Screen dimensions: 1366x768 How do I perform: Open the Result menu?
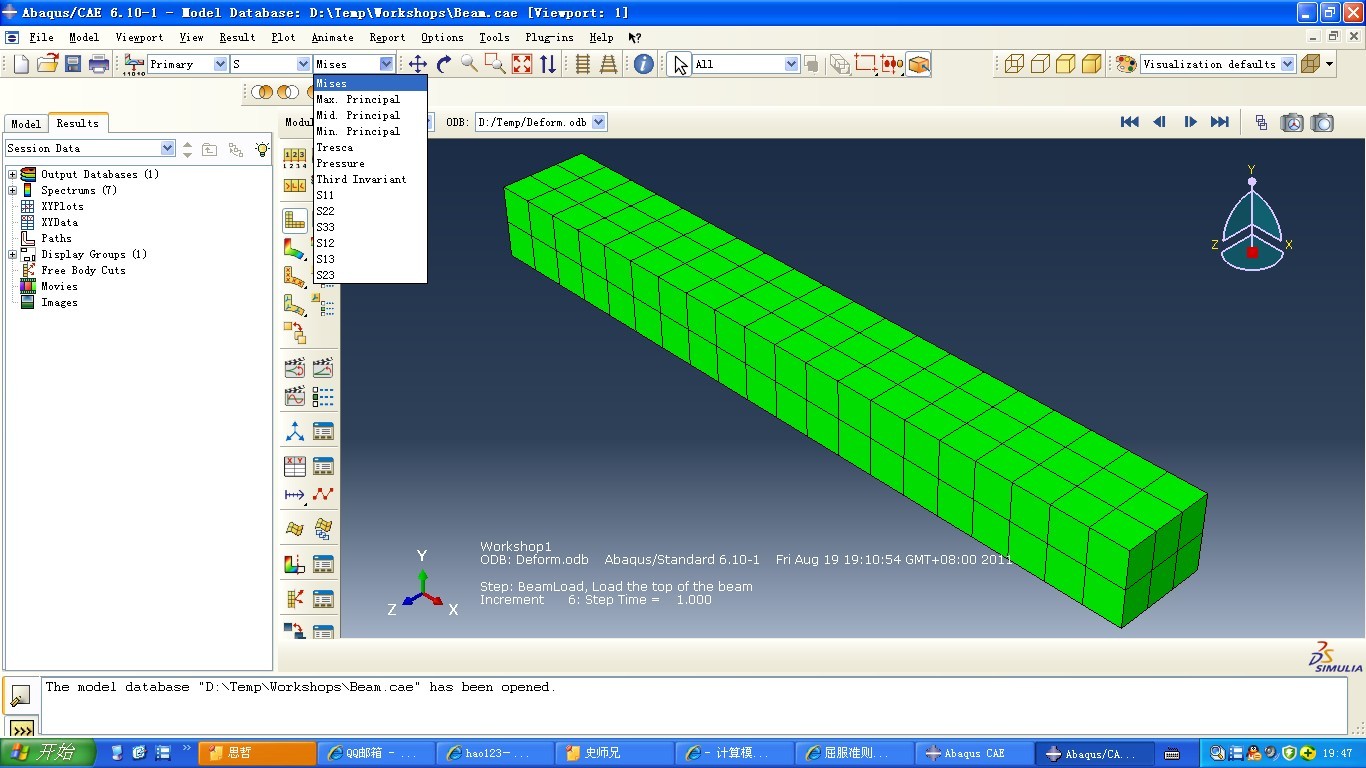point(237,38)
